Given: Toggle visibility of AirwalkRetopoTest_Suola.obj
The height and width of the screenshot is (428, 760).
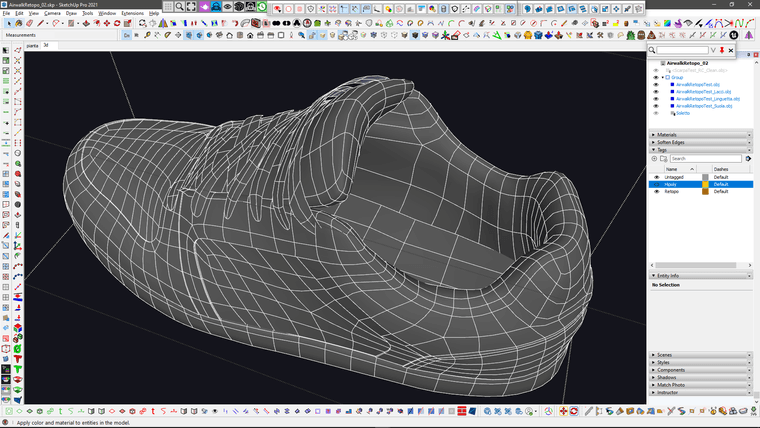Looking at the screenshot, I should (656, 105).
